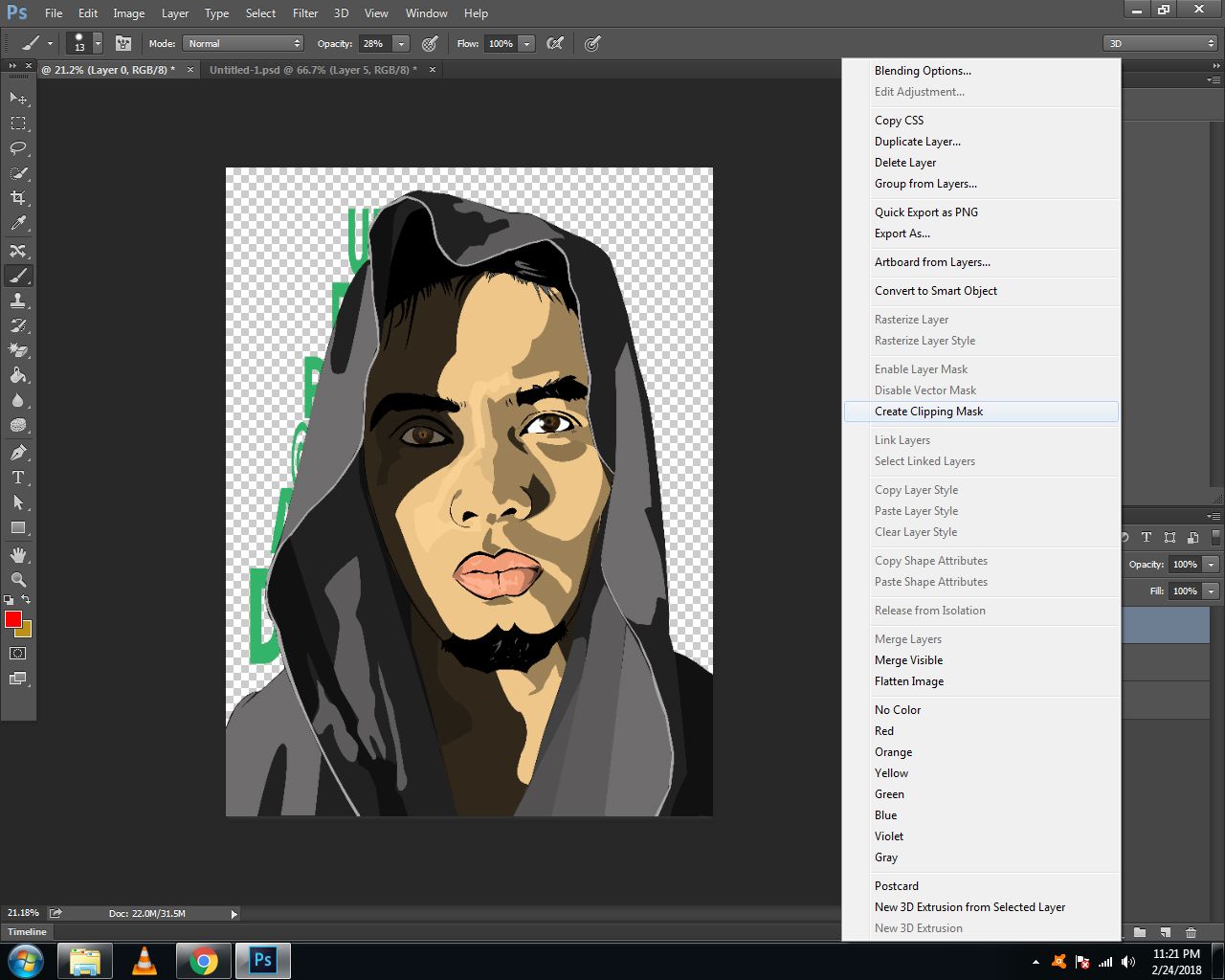Select the Pen tool
The height and width of the screenshot is (980, 1225).
(18, 452)
